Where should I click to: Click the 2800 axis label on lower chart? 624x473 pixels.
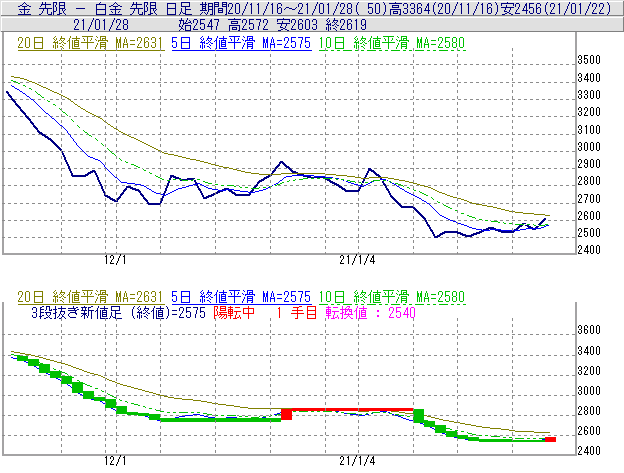[589, 411]
